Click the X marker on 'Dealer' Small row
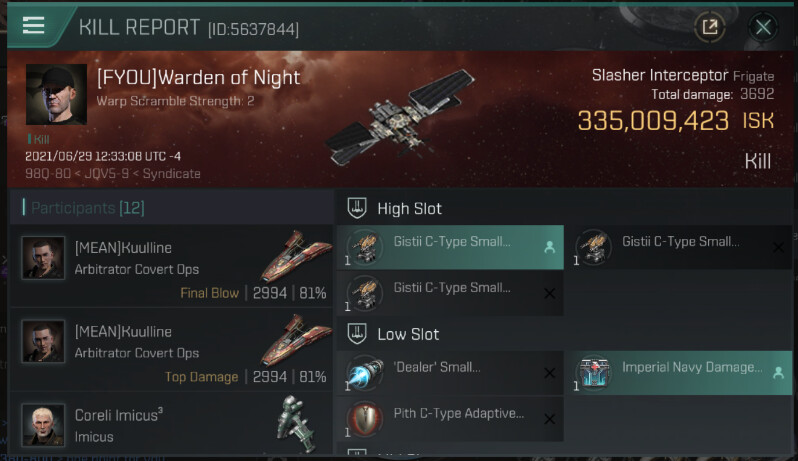 [x=549, y=373]
